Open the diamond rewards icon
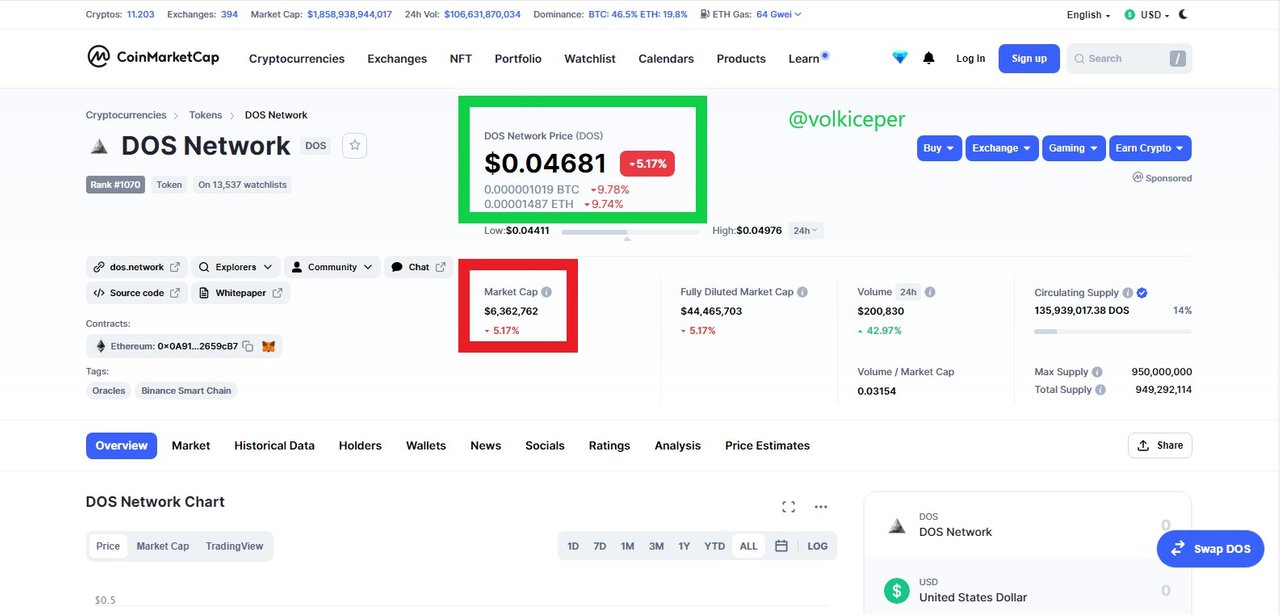Image resolution: width=1280 pixels, height=615 pixels. coord(900,58)
